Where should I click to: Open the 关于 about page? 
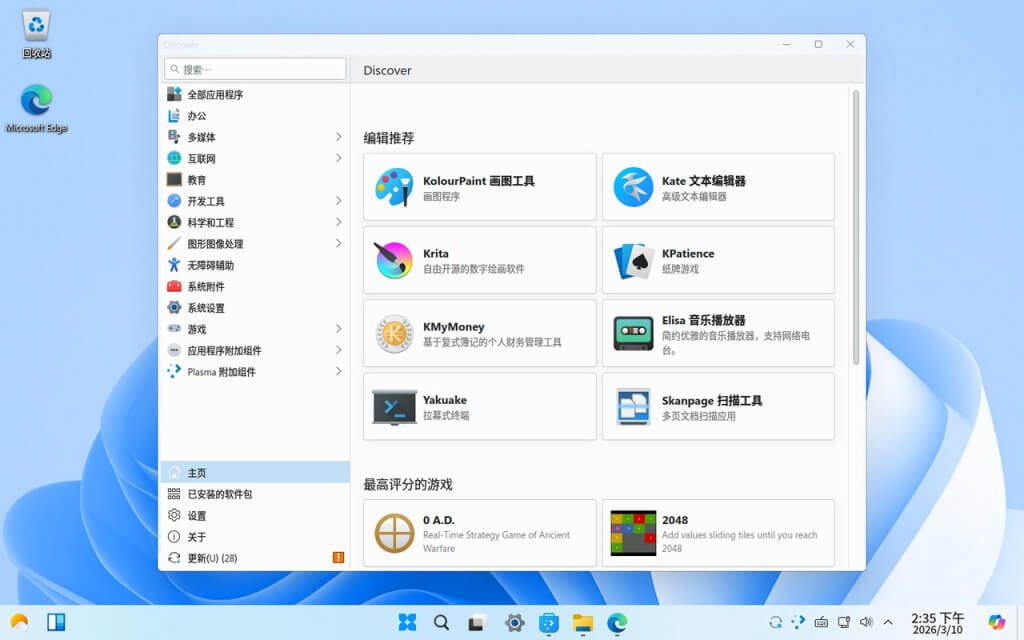click(255, 536)
